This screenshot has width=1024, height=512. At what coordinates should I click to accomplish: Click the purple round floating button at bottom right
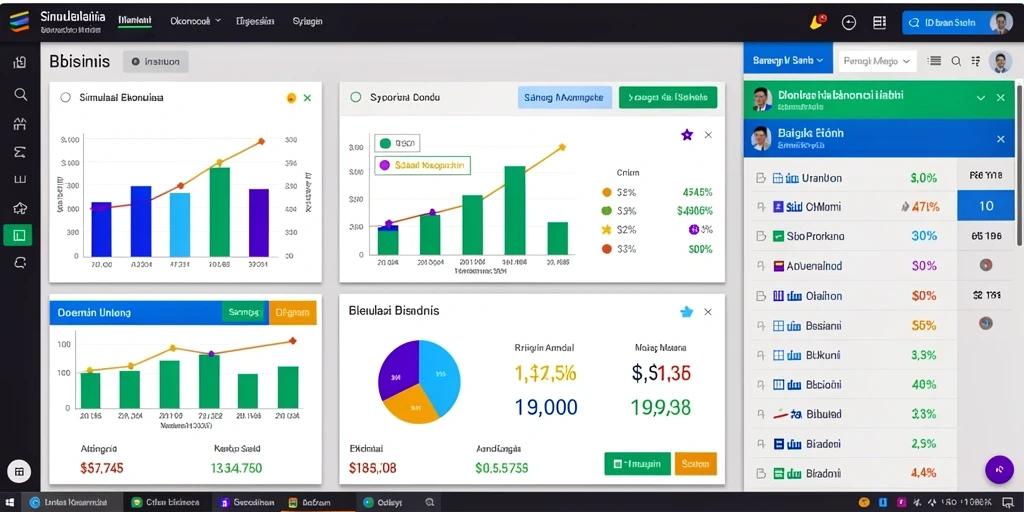pyautogui.click(x=999, y=469)
